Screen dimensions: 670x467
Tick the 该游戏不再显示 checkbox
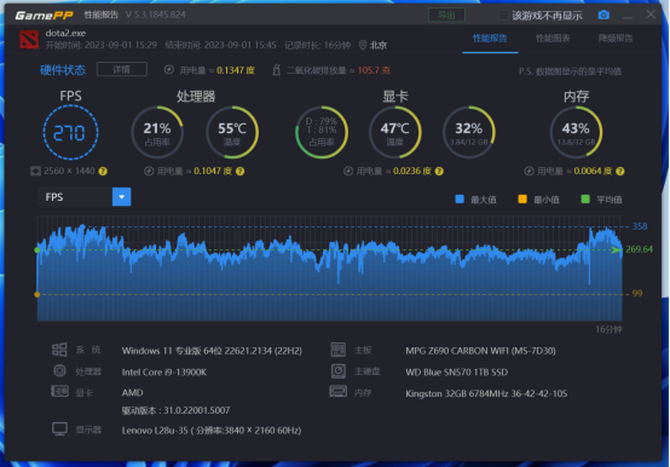503,15
